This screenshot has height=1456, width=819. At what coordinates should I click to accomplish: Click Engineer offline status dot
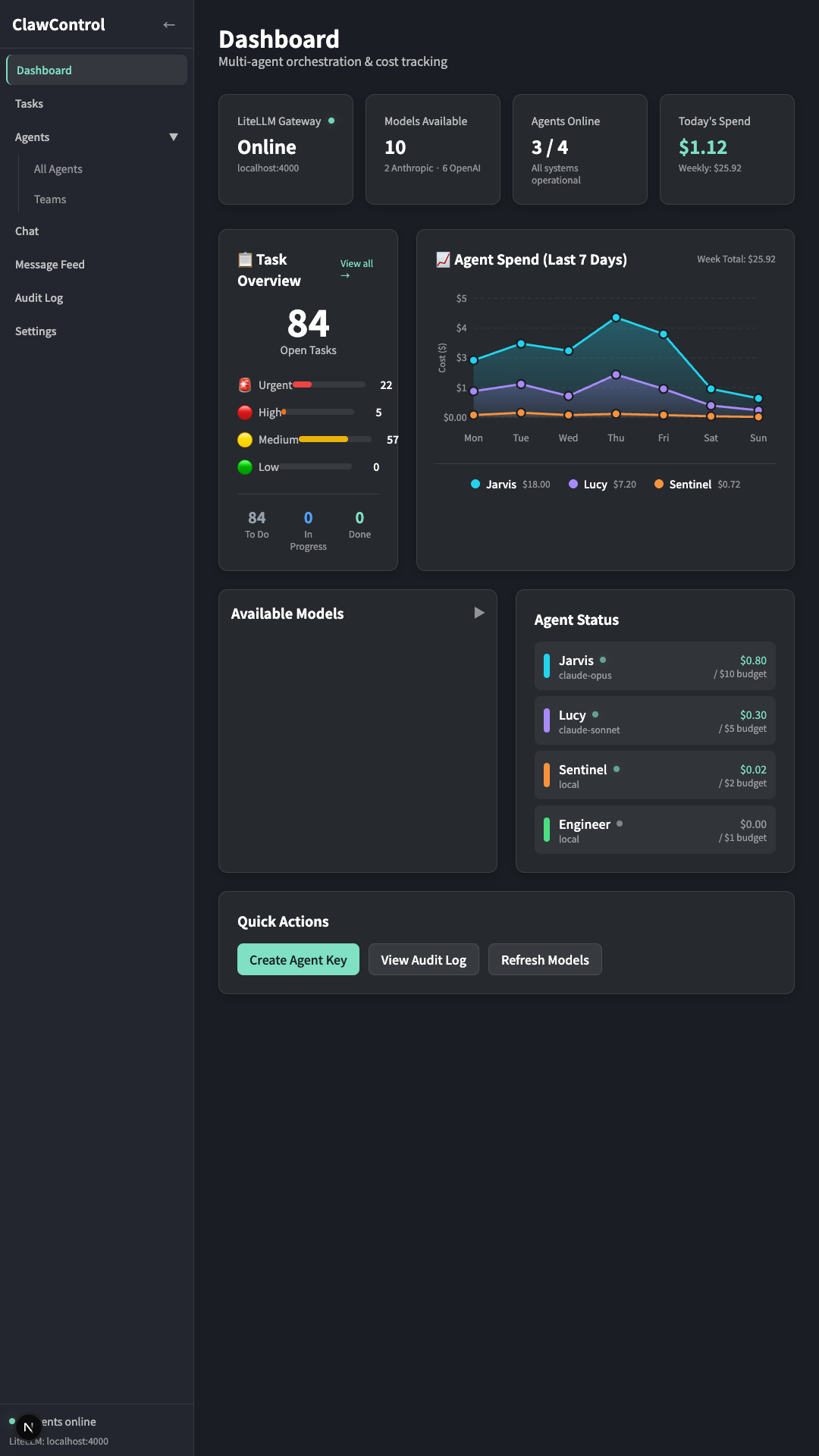pos(620,824)
